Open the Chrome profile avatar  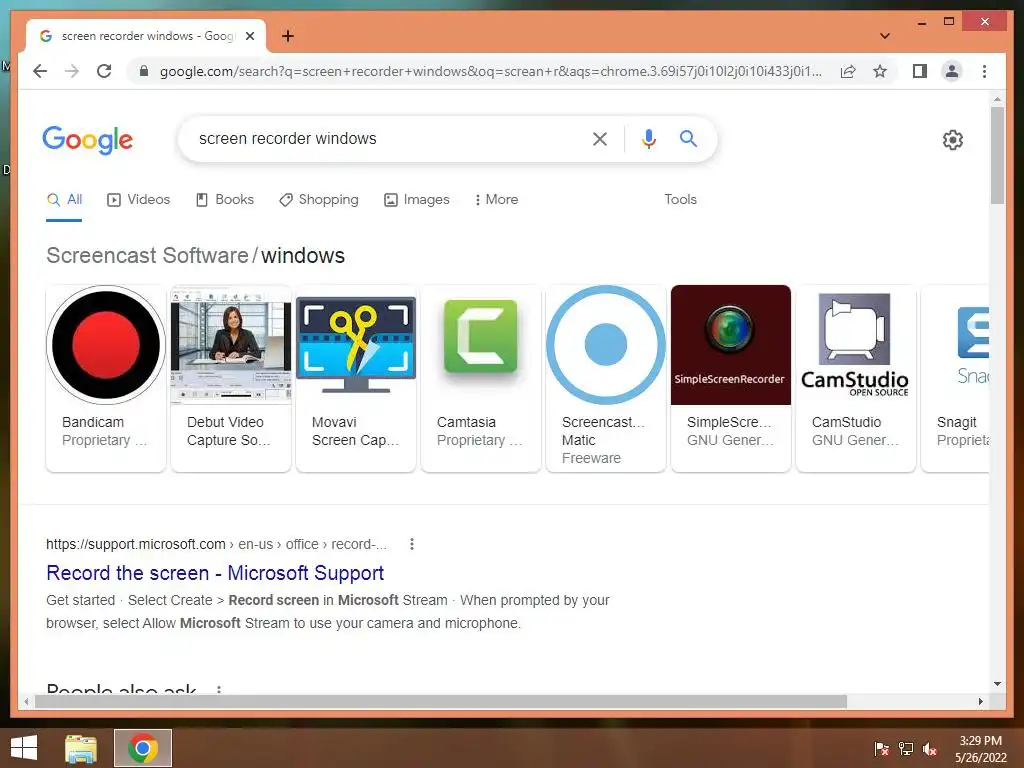coord(952,71)
